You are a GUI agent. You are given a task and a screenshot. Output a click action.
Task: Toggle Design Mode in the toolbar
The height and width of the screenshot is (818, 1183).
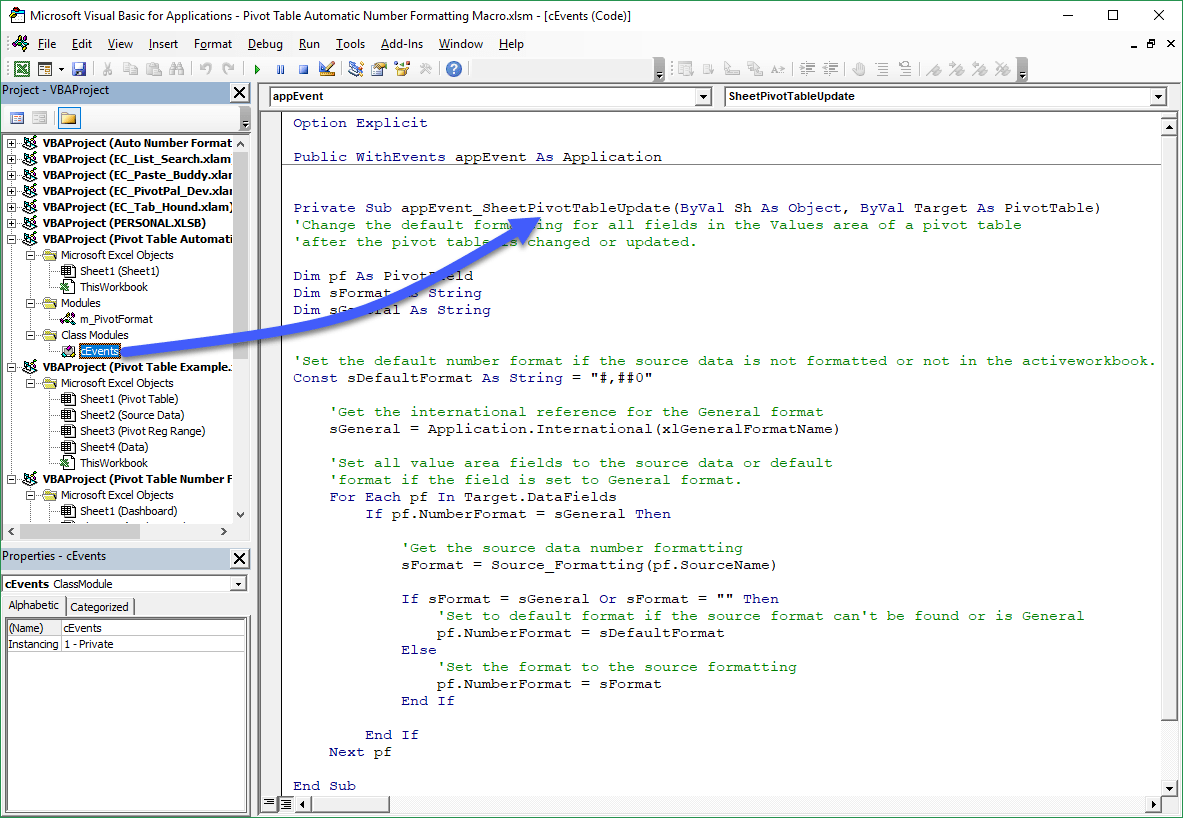pos(326,69)
